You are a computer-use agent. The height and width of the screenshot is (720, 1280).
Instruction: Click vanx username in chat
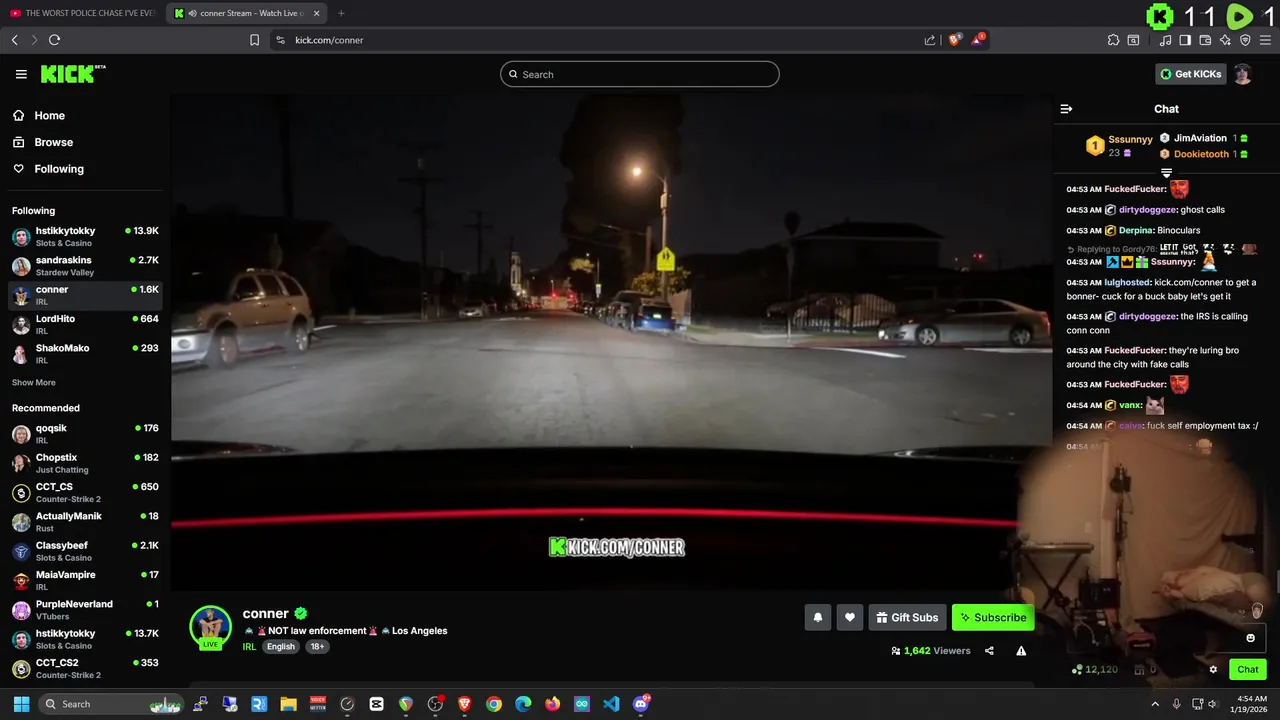click(1130, 405)
